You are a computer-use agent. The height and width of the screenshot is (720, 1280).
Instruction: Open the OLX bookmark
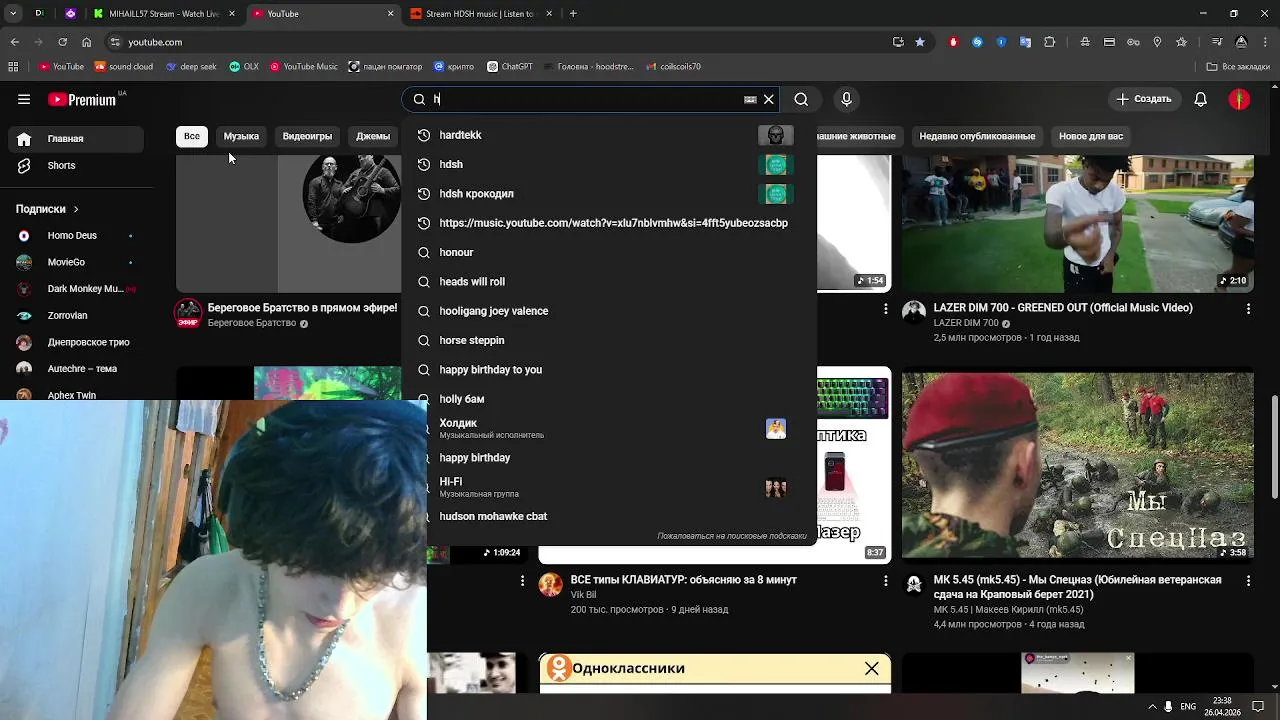[243, 67]
